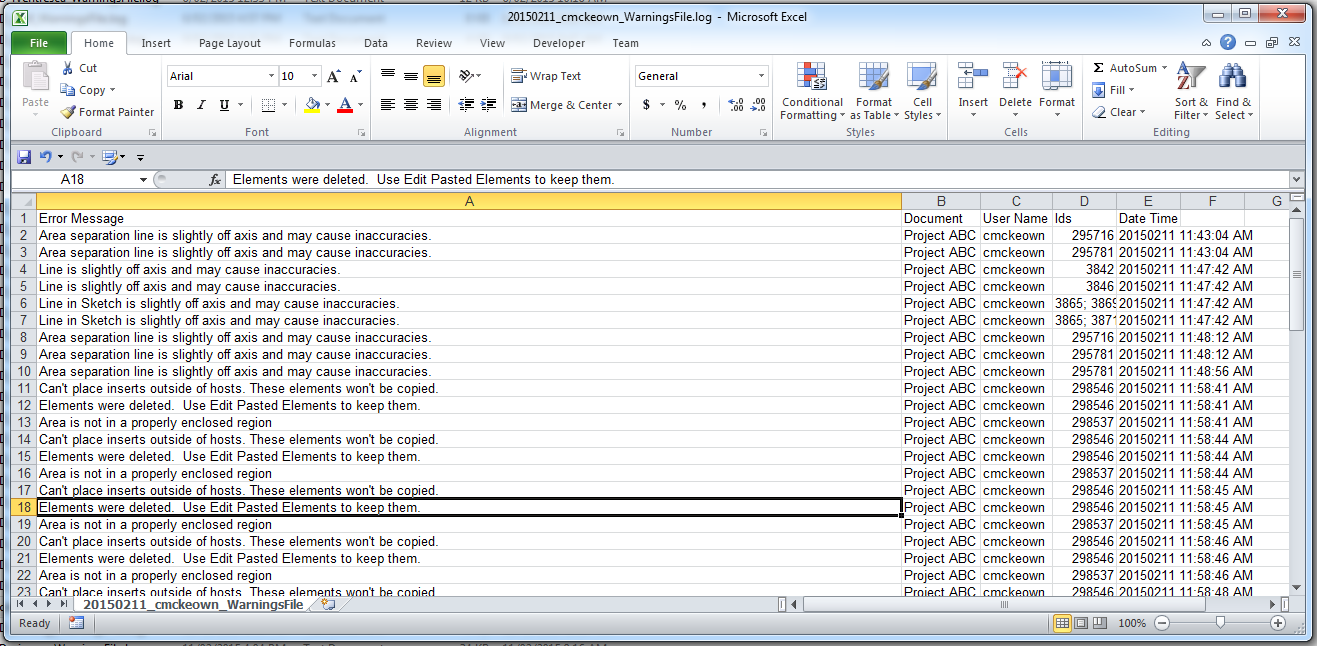Expand the General number format dropdown
Screen dimensions: 1317x646
click(761, 77)
